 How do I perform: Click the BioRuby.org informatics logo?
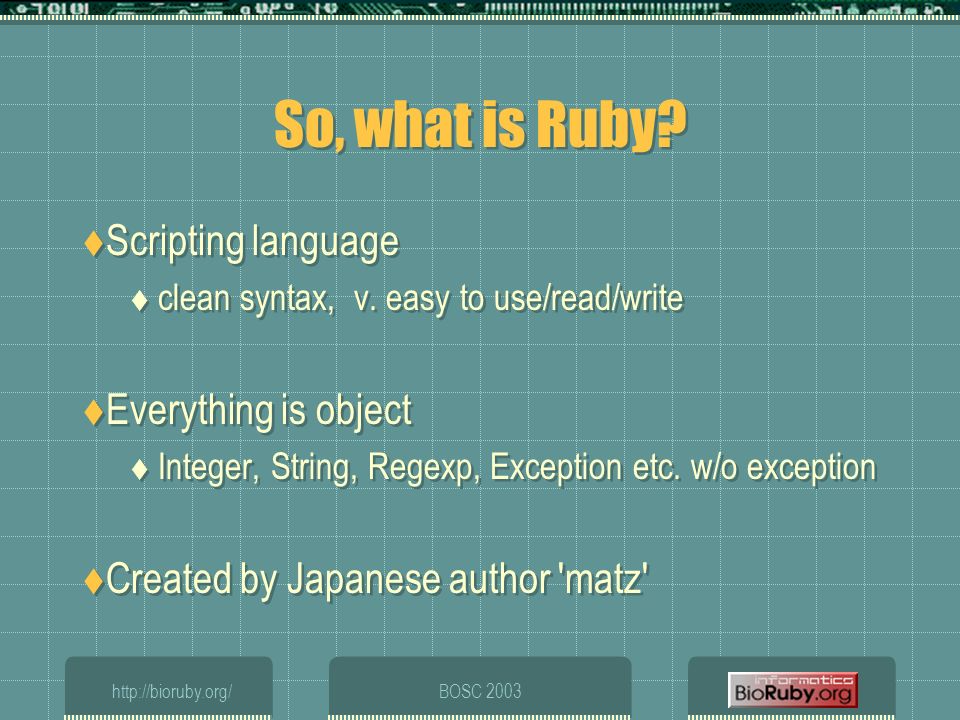coord(793,690)
